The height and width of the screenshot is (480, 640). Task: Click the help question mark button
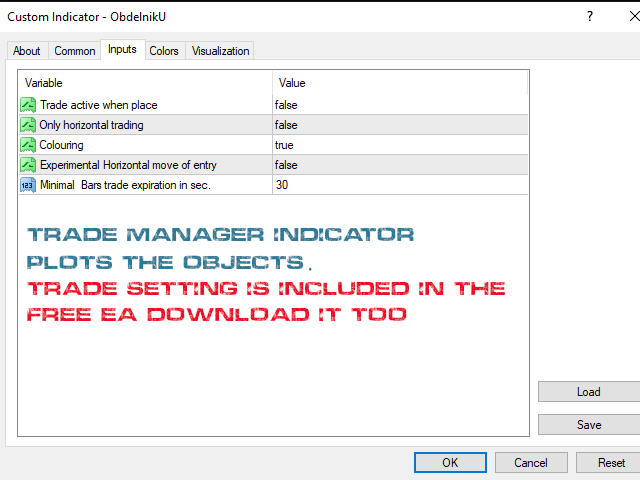pos(590,16)
